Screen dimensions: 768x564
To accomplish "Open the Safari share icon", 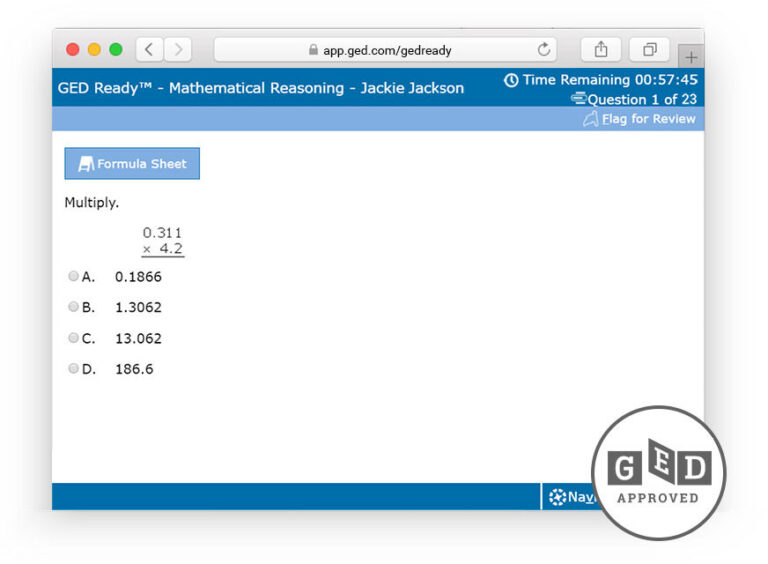I will 601,49.
